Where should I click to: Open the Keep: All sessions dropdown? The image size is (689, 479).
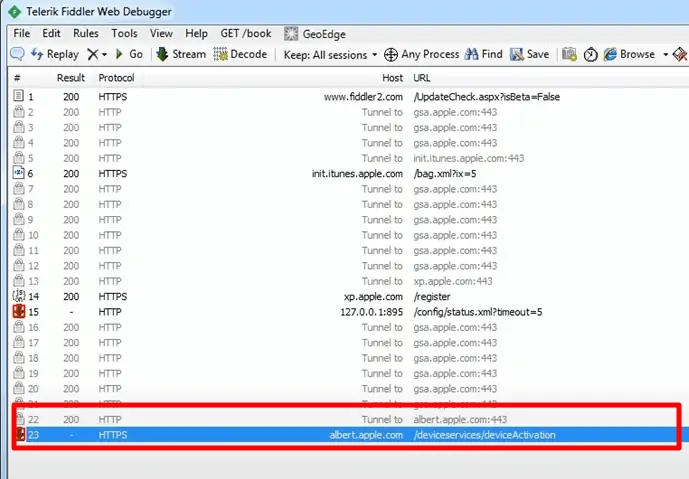coord(330,54)
